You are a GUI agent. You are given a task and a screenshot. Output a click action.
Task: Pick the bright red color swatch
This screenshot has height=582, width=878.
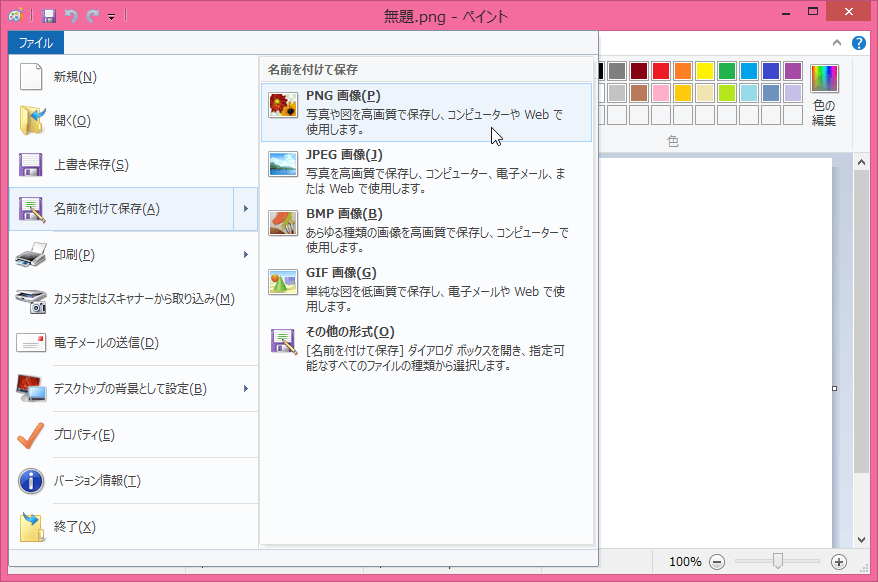click(661, 71)
